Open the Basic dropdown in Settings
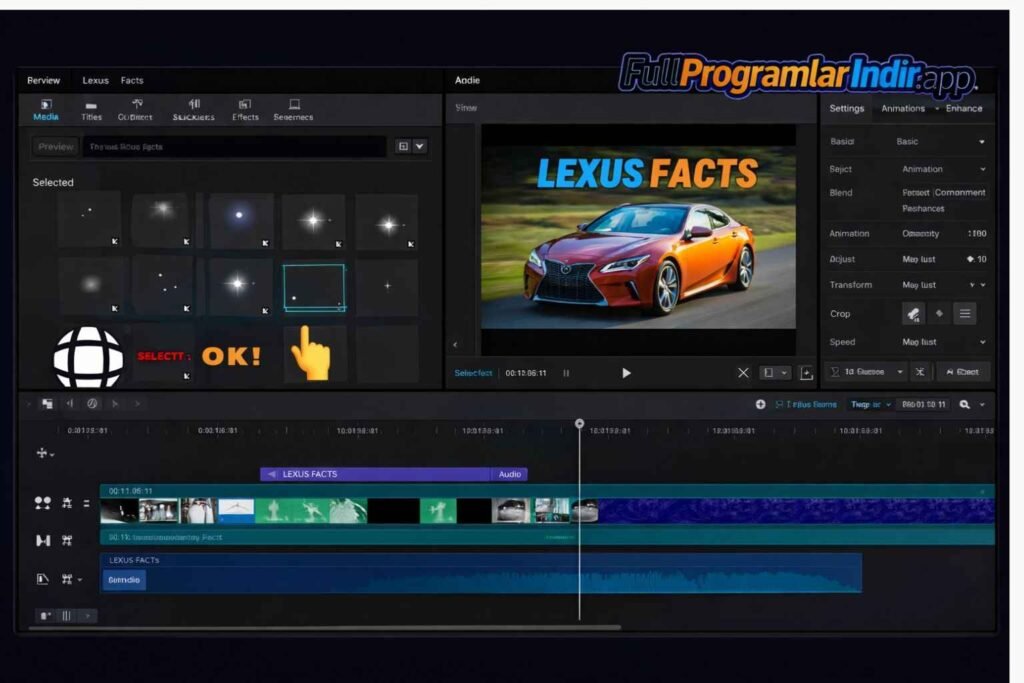Image resolution: width=1024 pixels, height=683 pixels. coord(940,142)
